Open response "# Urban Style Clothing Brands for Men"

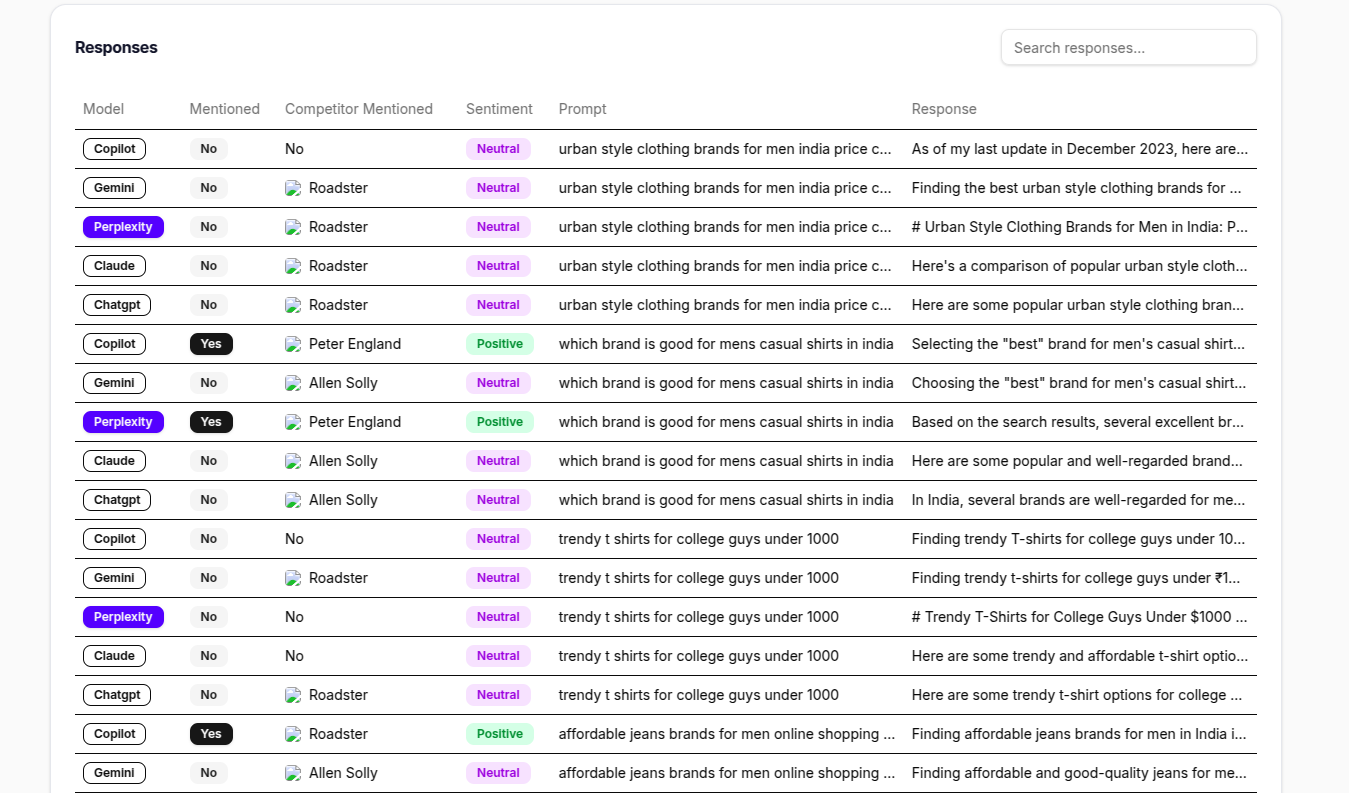1080,227
